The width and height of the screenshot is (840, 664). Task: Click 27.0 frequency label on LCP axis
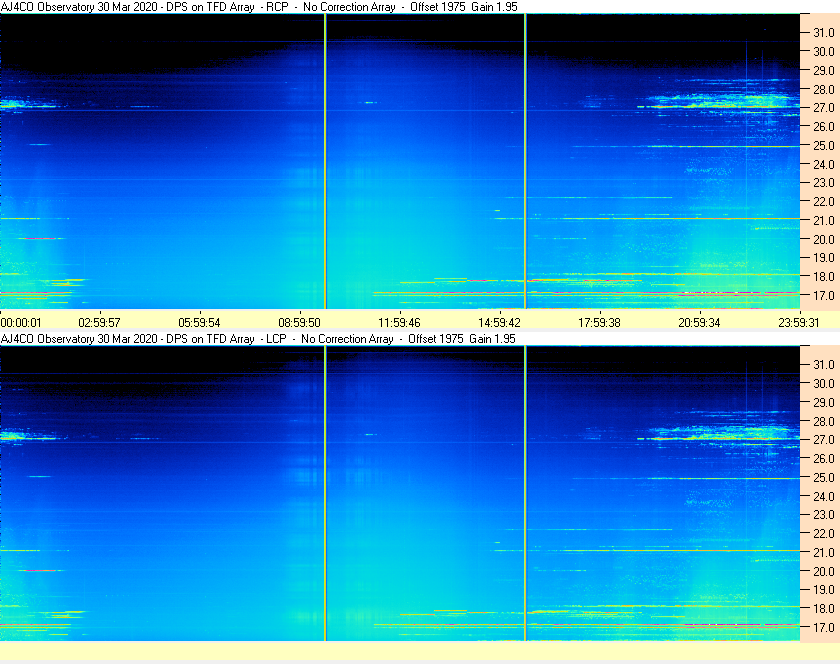824,439
